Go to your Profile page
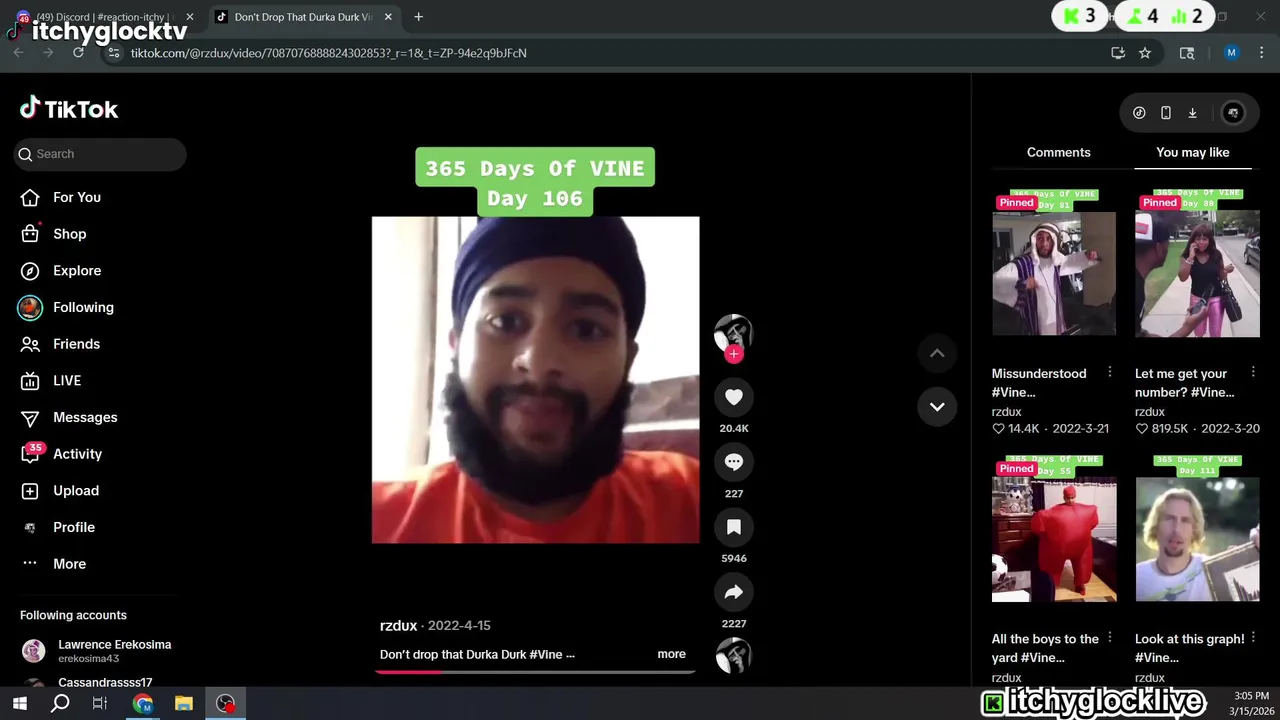 [74, 527]
